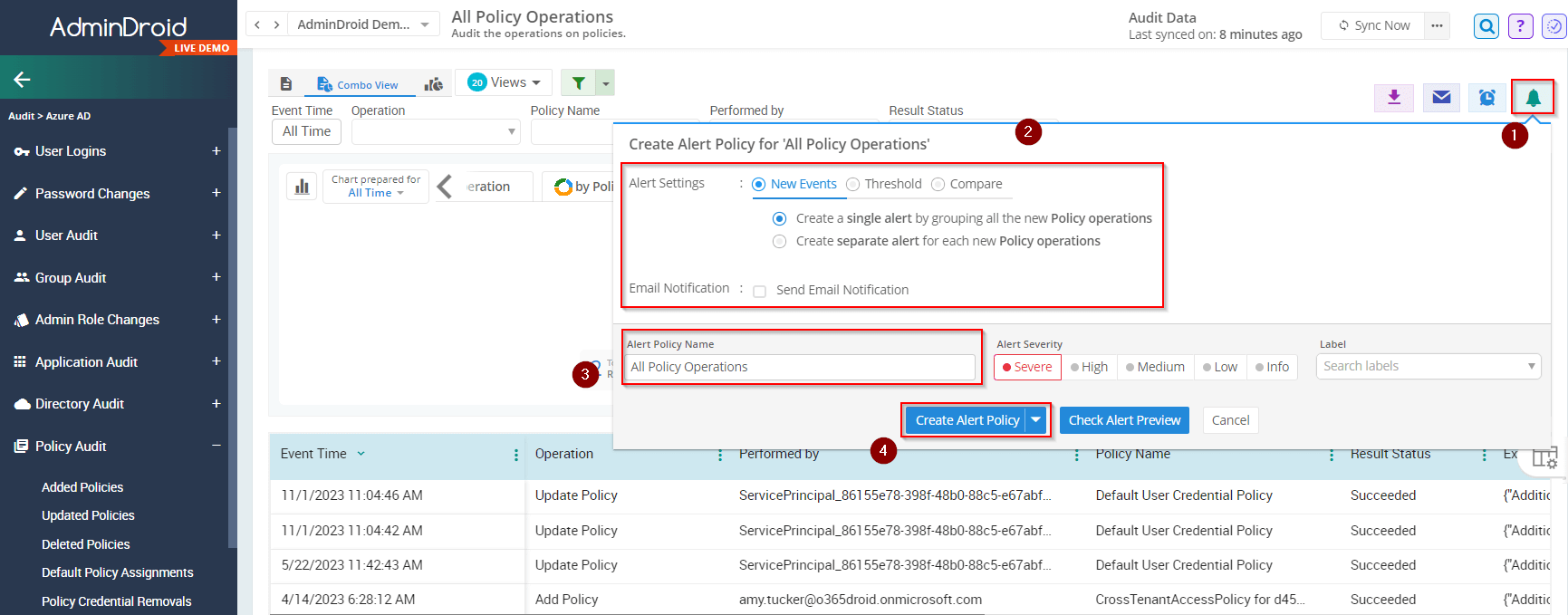Click the download export icon
The width and height of the screenshot is (1568, 615).
[x=1394, y=97]
